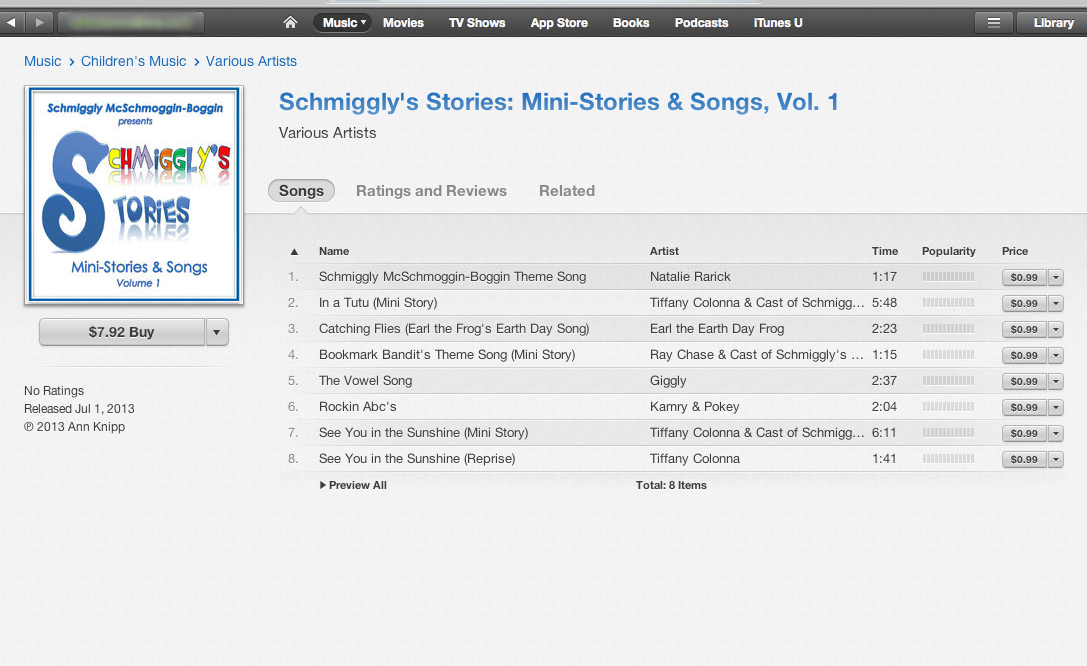Image resolution: width=1087 pixels, height=666 pixels.
Task: Click the forward navigation arrow
Action: 40,23
